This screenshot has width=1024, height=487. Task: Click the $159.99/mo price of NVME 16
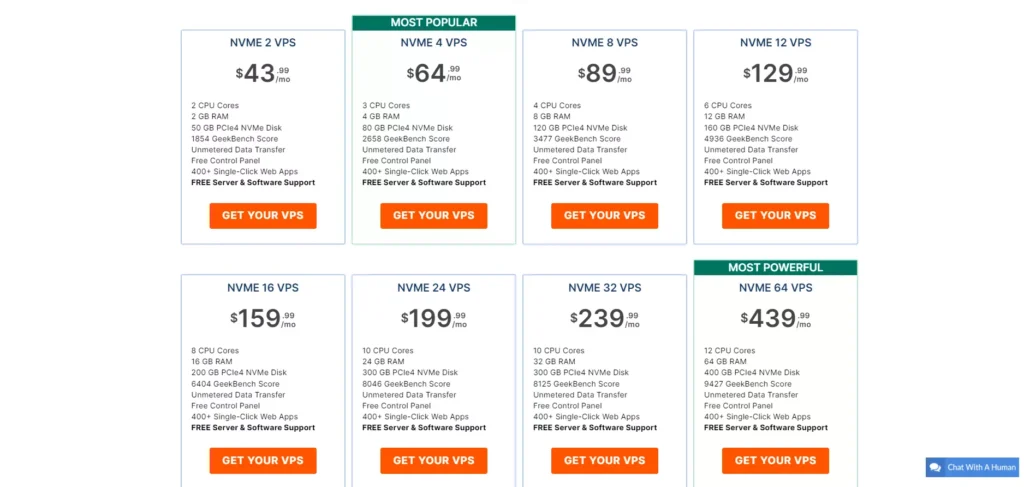click(x=263, y=319)
